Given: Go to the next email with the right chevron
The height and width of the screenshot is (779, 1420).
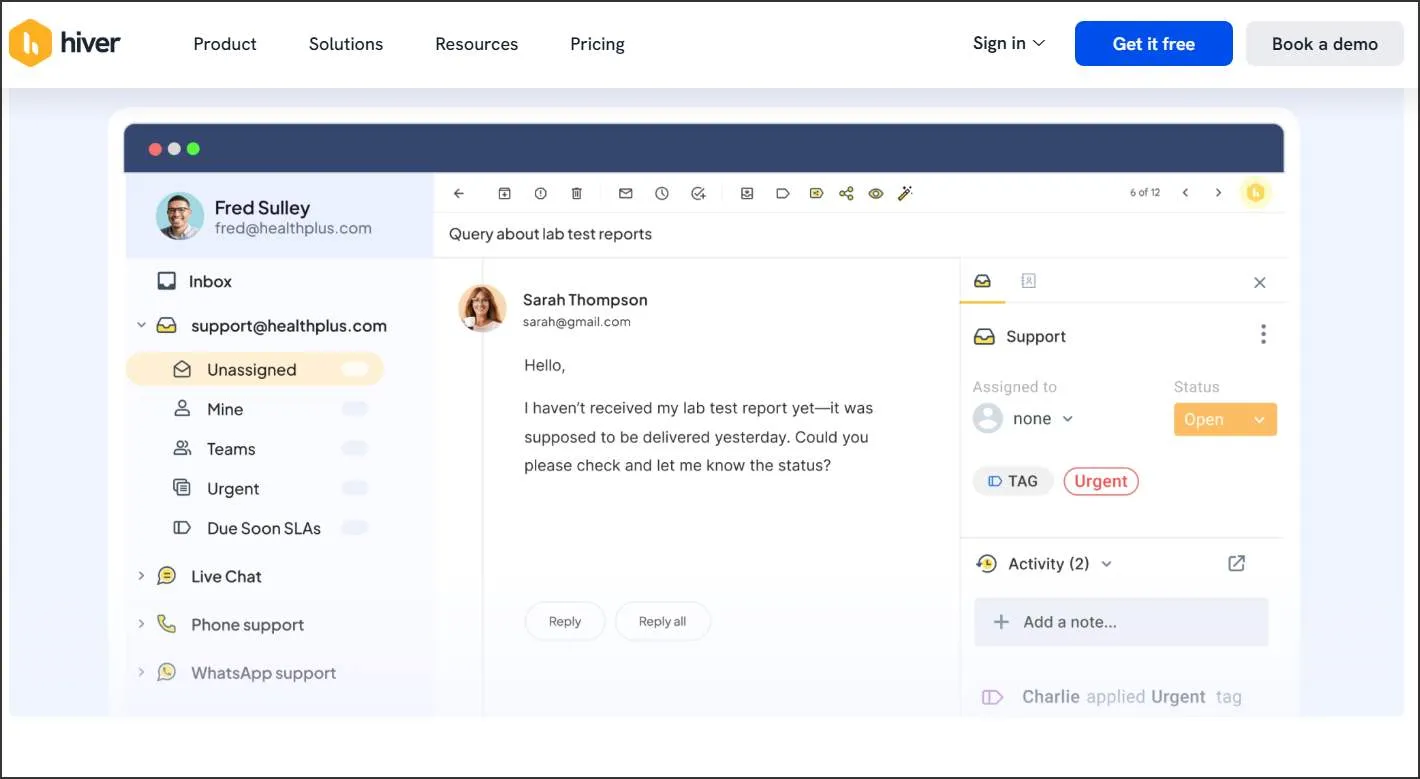Looking at the screenshot, I should 1218,193.
